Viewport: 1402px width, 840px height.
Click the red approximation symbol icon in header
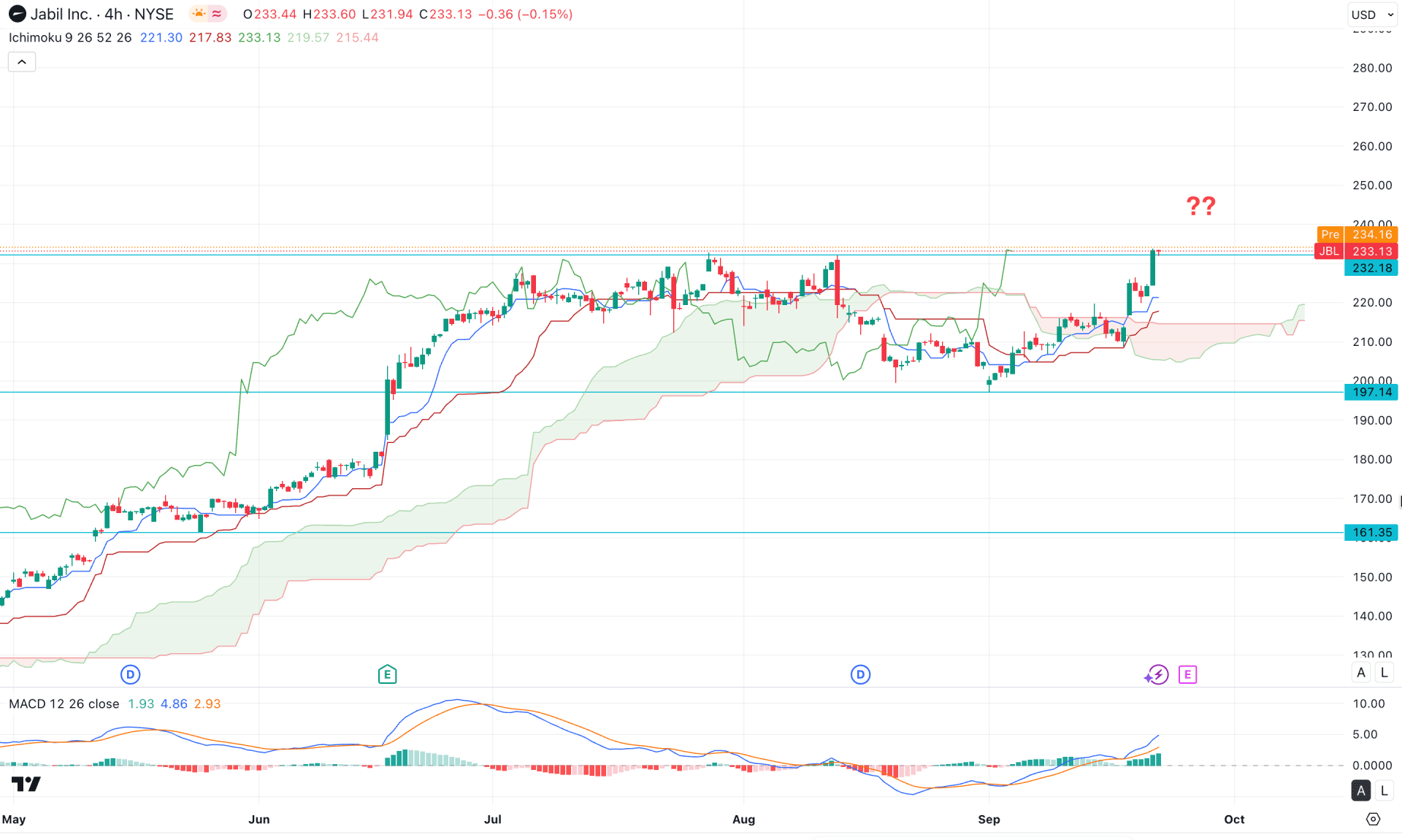coord(217,14)
